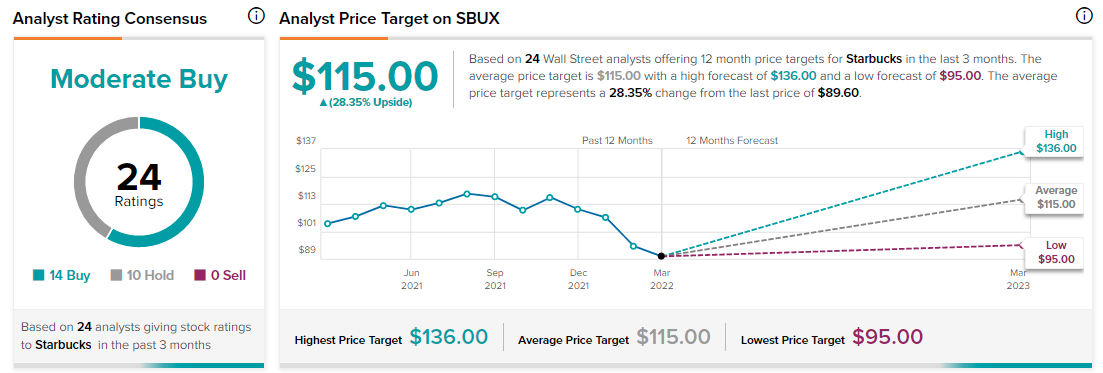Click the High $136.00 forecast label
Screen dimensions: 1103x373
click(x=1055, y=141)
